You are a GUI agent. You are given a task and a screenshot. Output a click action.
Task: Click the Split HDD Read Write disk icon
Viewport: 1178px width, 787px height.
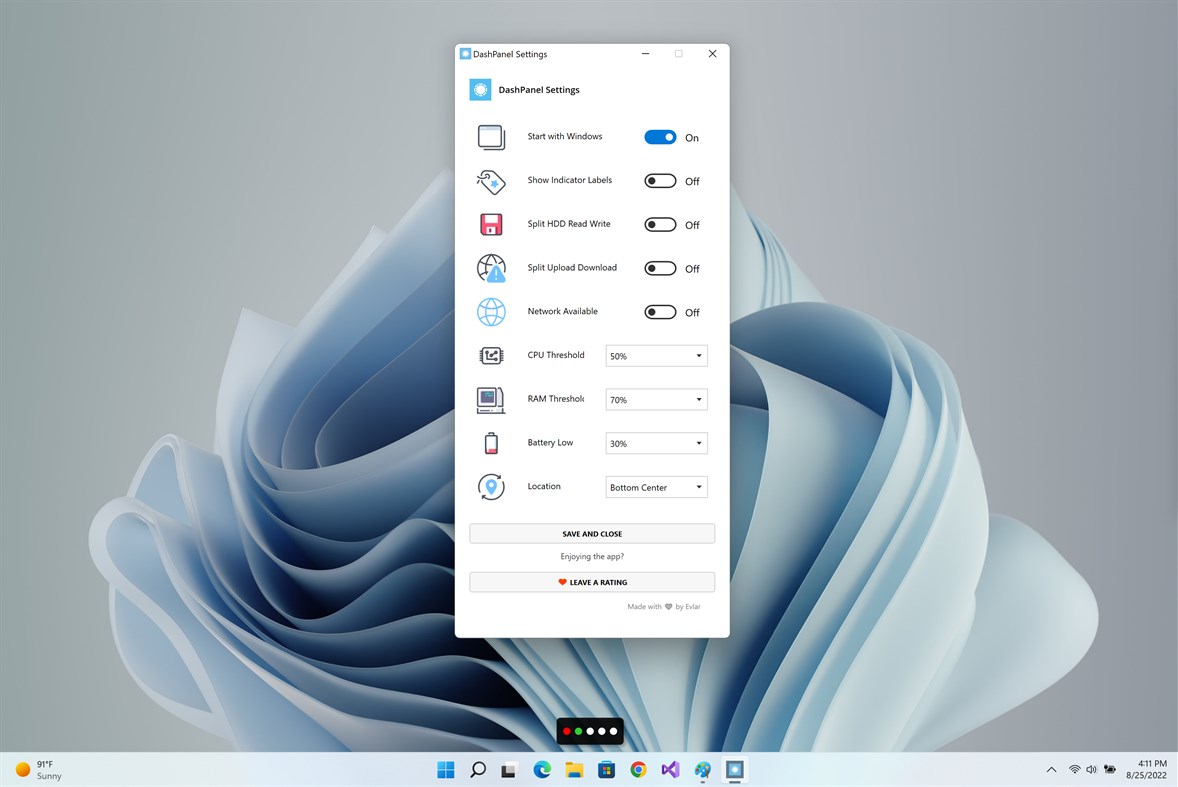tap(490, 224)
